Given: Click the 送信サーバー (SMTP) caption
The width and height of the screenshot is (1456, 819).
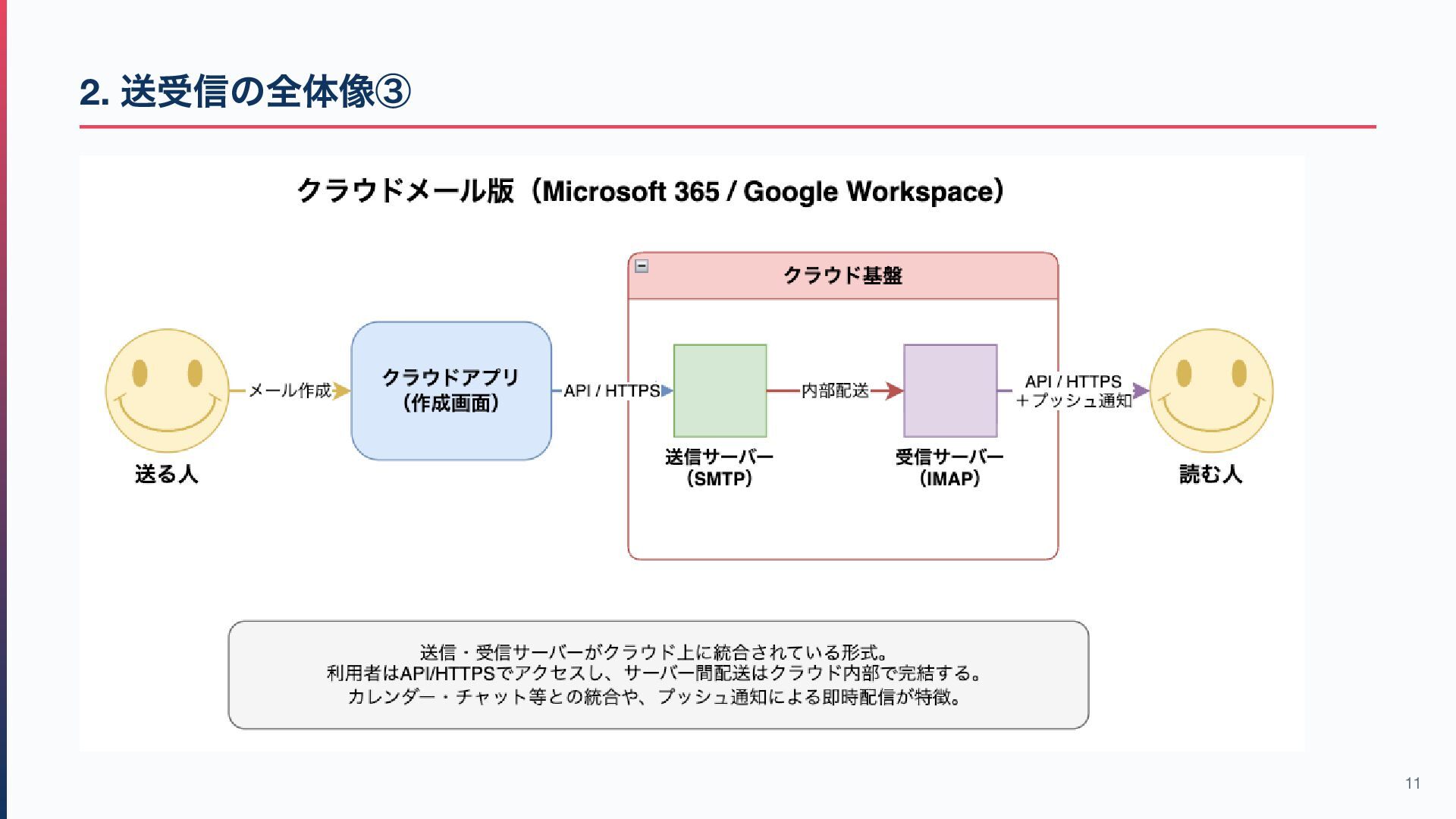Looking at the screenshot, I should pyautogui.click(x=719, y=467).
